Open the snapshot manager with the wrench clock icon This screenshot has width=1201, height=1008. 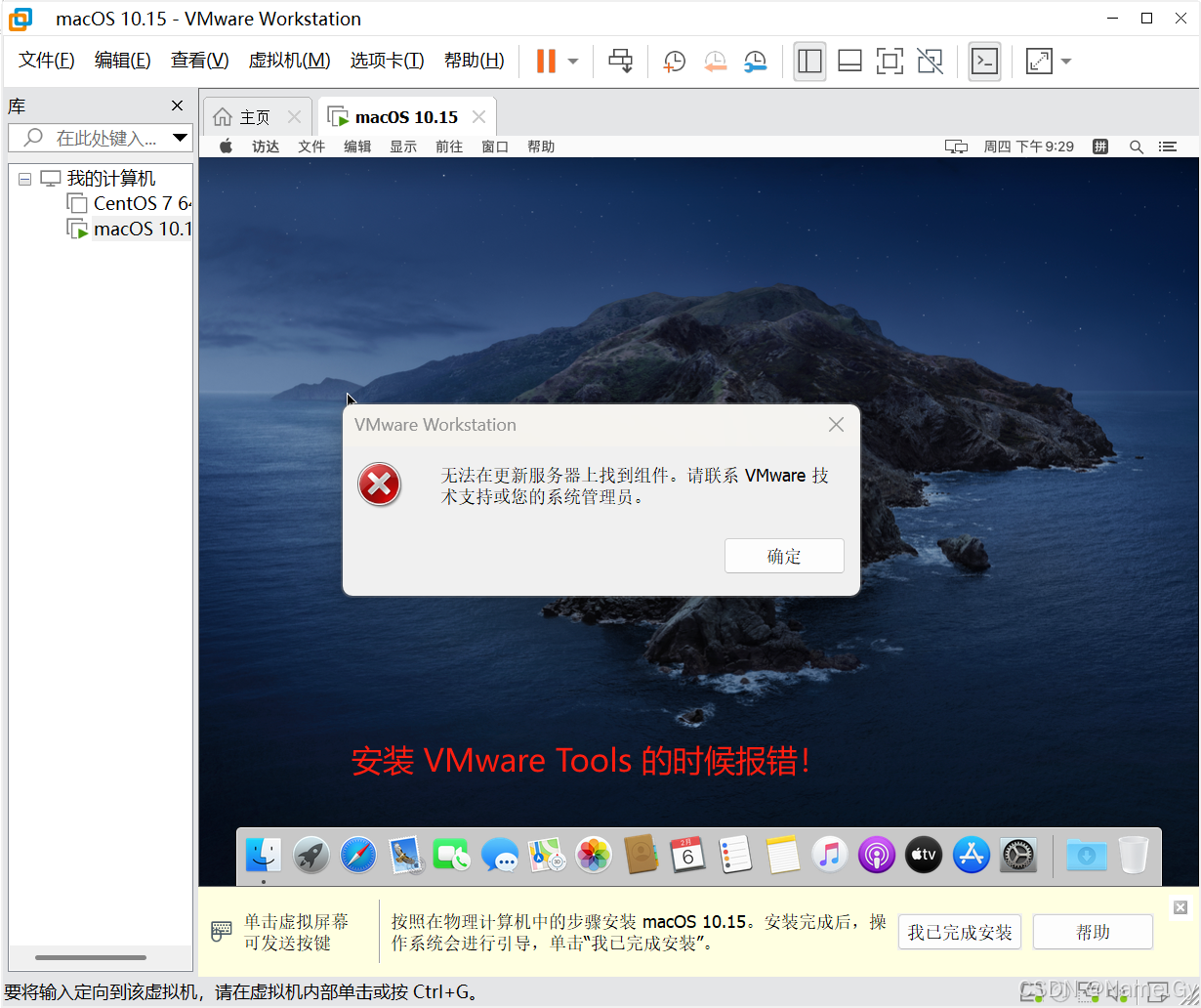755,62
